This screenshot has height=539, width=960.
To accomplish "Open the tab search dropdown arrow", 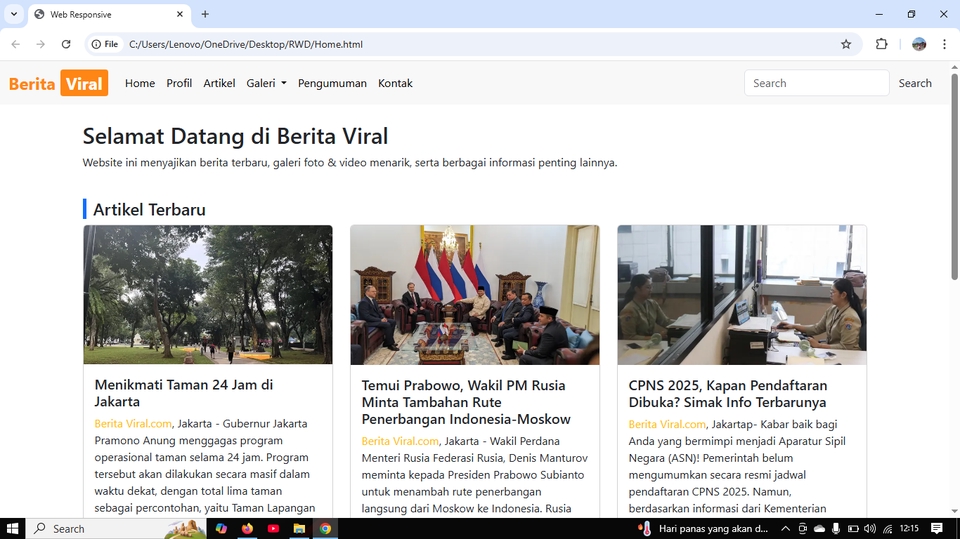I will click(x=14, y=14).
